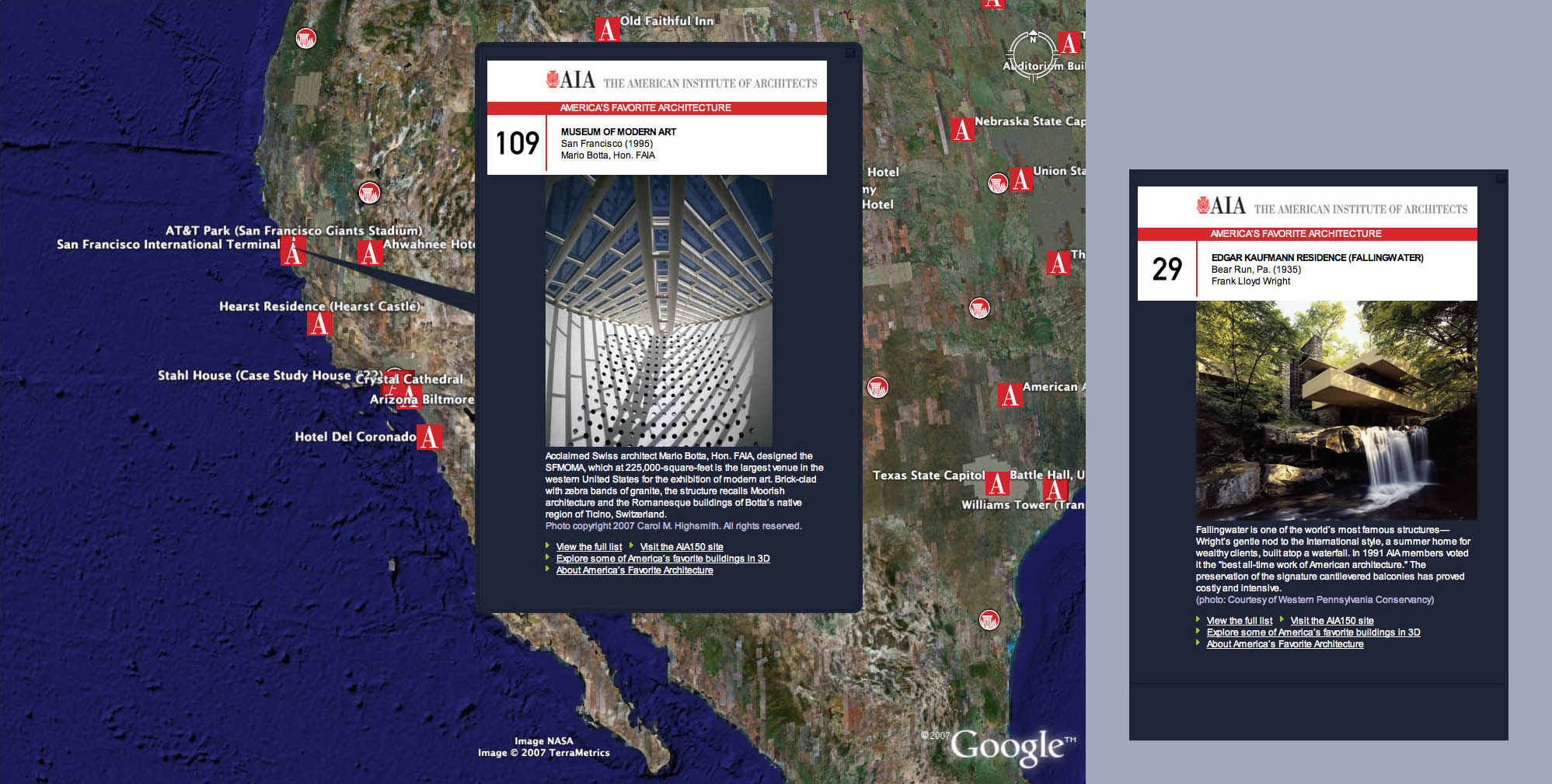Click the A pin beside the American label

(x=1010, y=395)
